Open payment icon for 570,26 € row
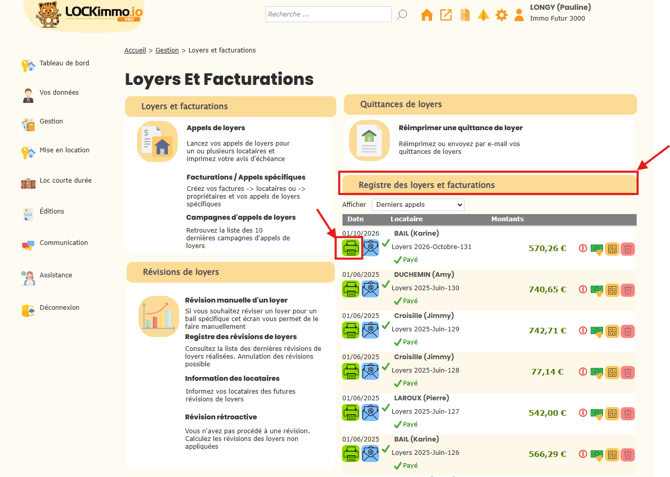 coord(597,249)
